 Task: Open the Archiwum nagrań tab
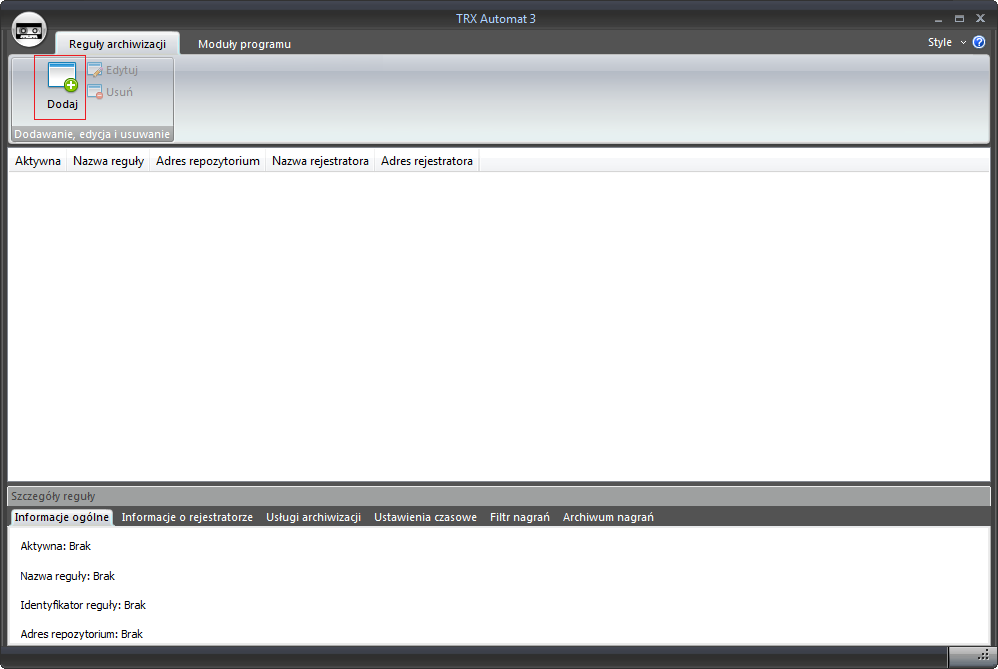point(608,517)
